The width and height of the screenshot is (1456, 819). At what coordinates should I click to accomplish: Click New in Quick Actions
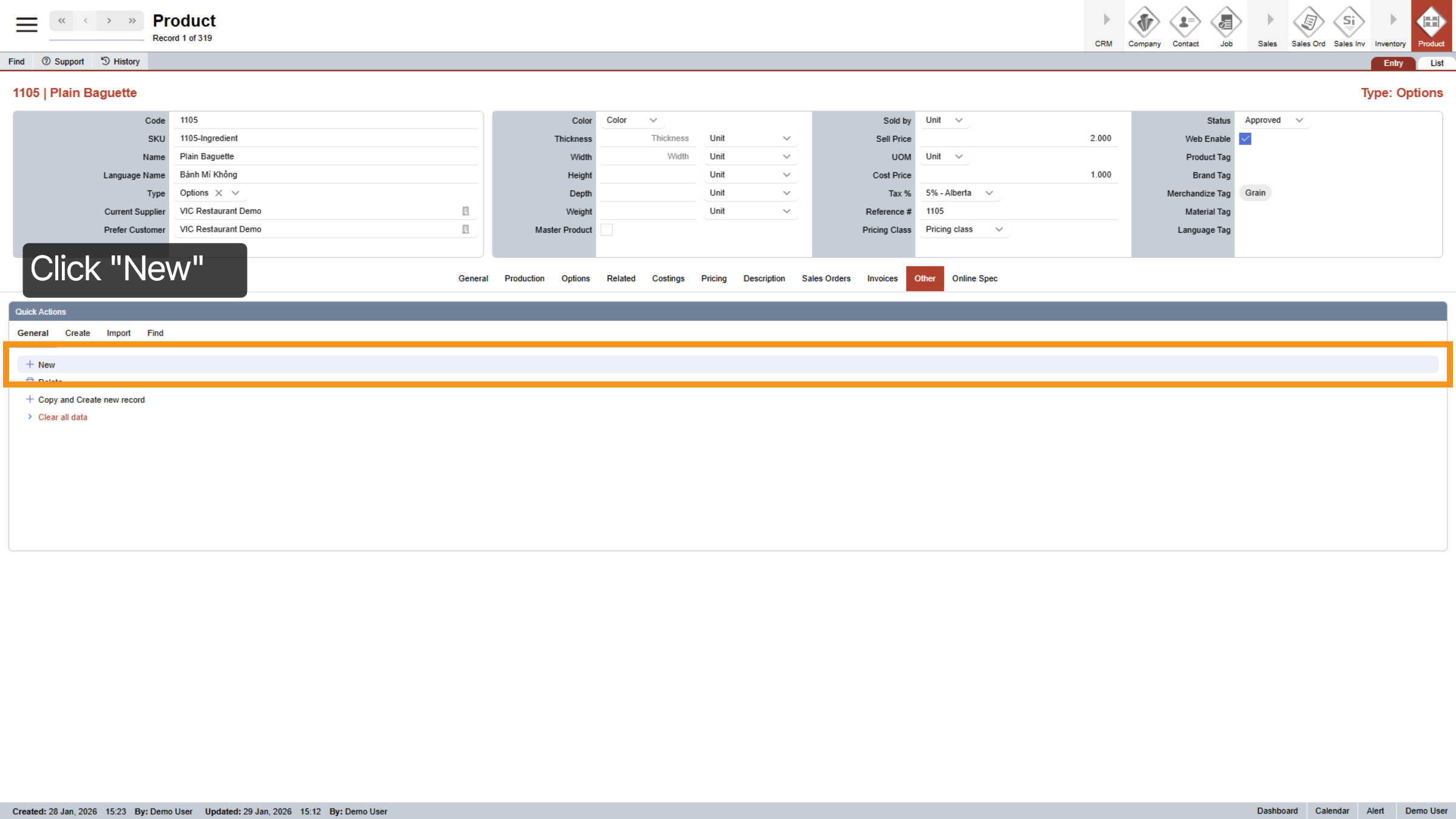point(47,365)
